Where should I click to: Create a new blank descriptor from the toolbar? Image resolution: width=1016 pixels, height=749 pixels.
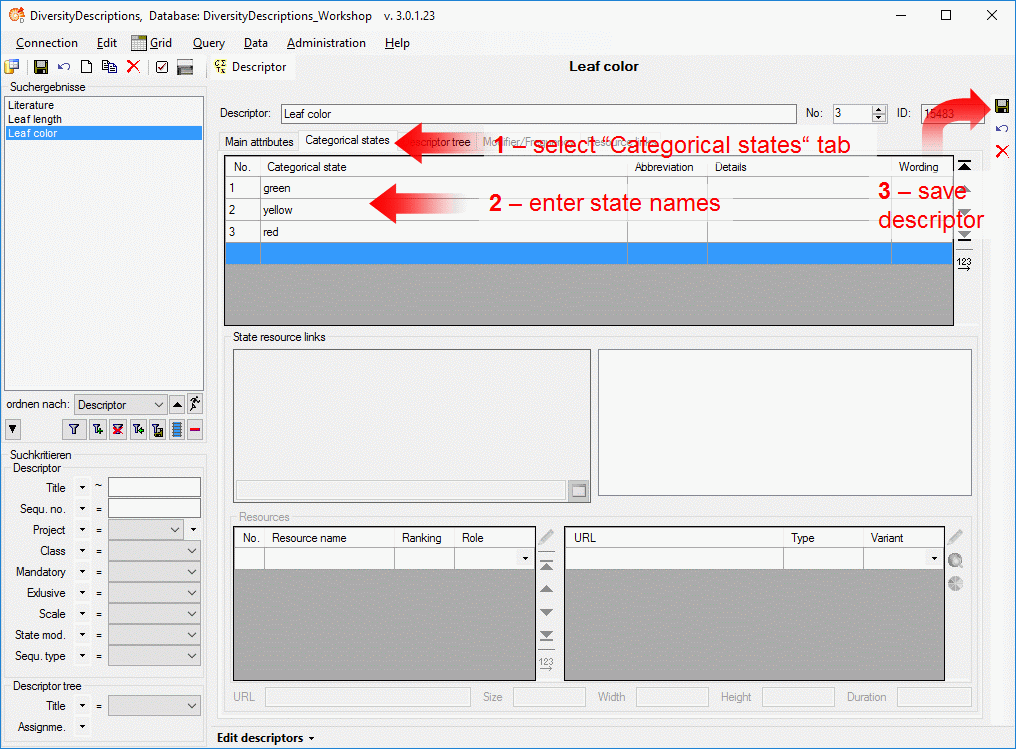click(86, 67)
